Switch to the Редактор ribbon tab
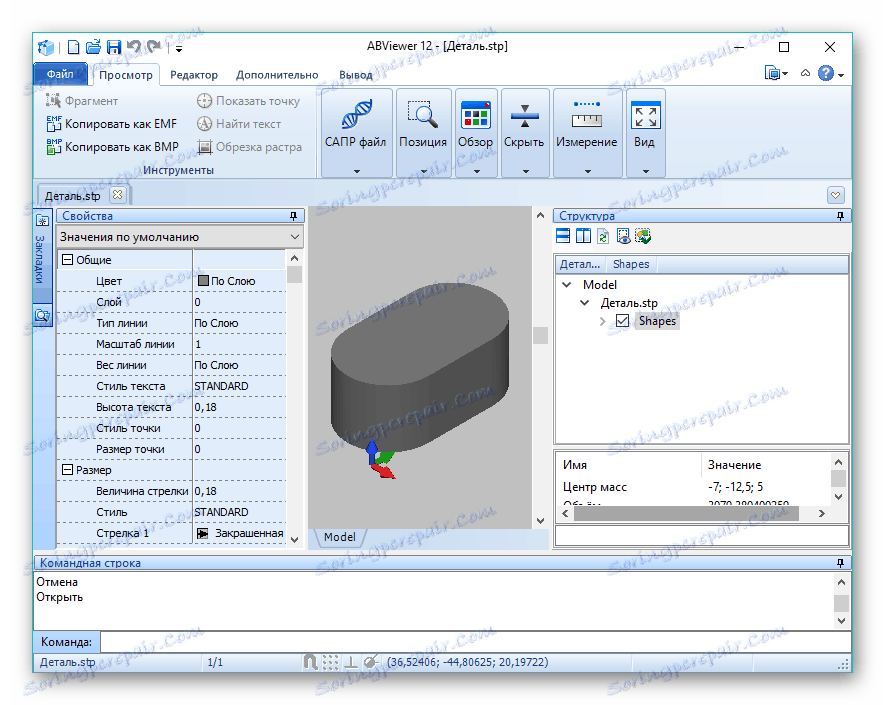The width and height of the screenshot is (885, 705). [x=194, y=75]
